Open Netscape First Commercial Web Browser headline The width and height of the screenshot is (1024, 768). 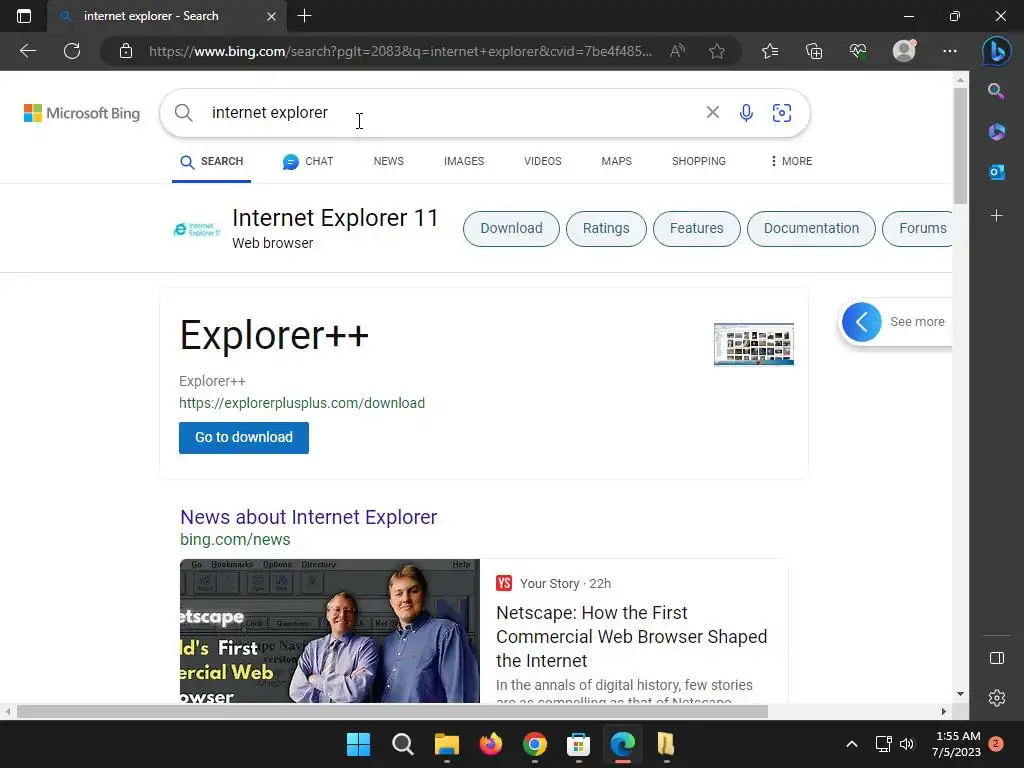[632, 637]
